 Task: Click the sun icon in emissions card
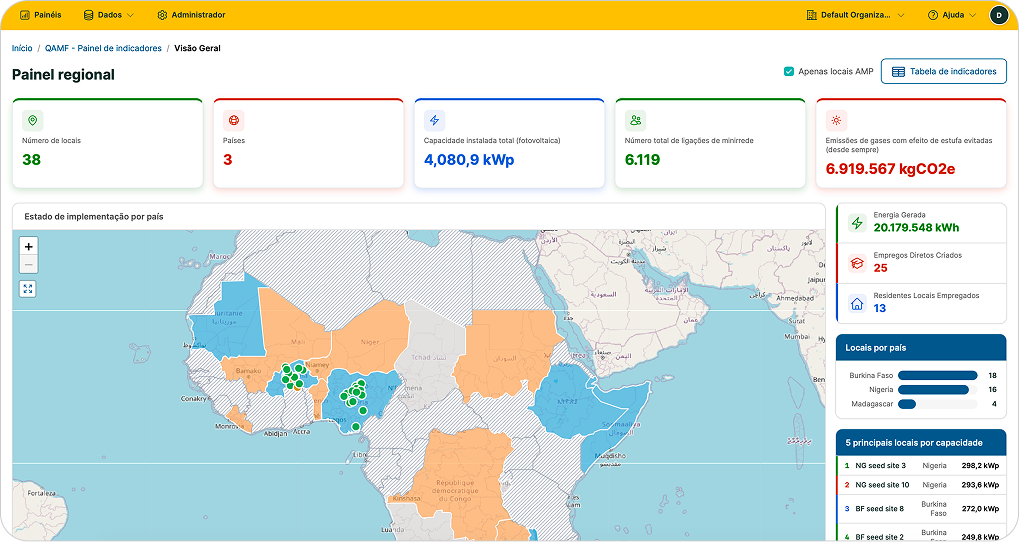pos(836,120)
